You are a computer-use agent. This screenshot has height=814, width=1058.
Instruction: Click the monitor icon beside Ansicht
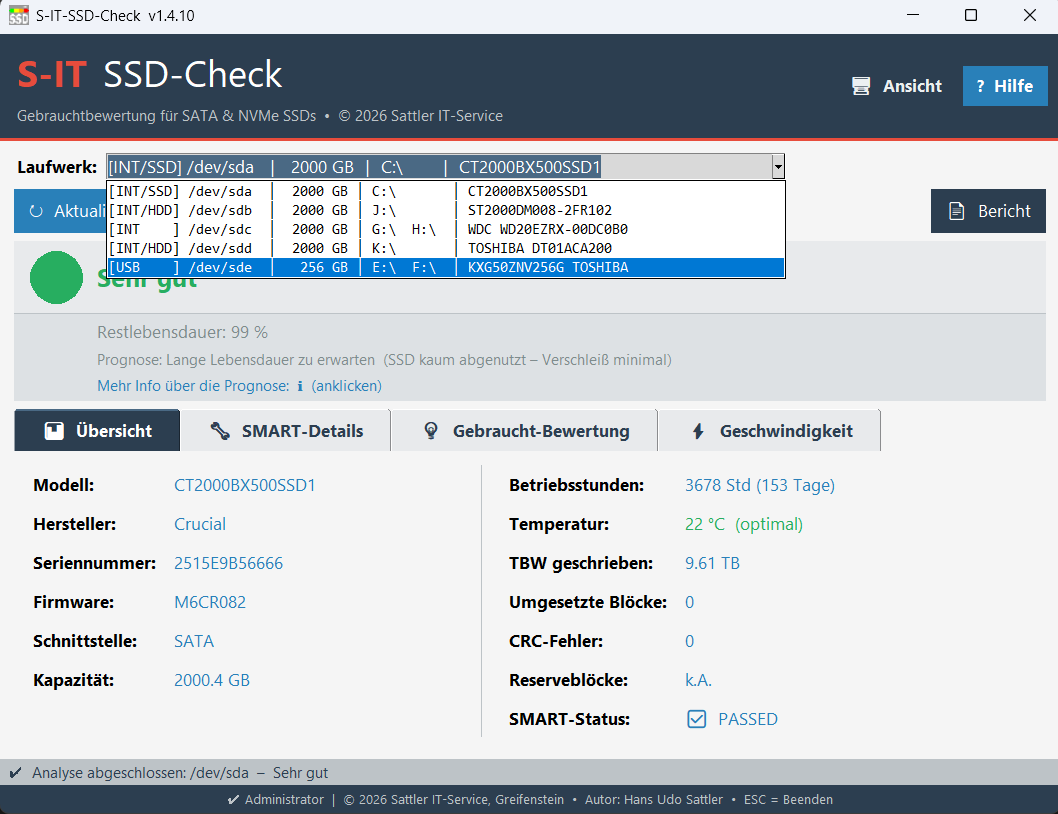861,86
